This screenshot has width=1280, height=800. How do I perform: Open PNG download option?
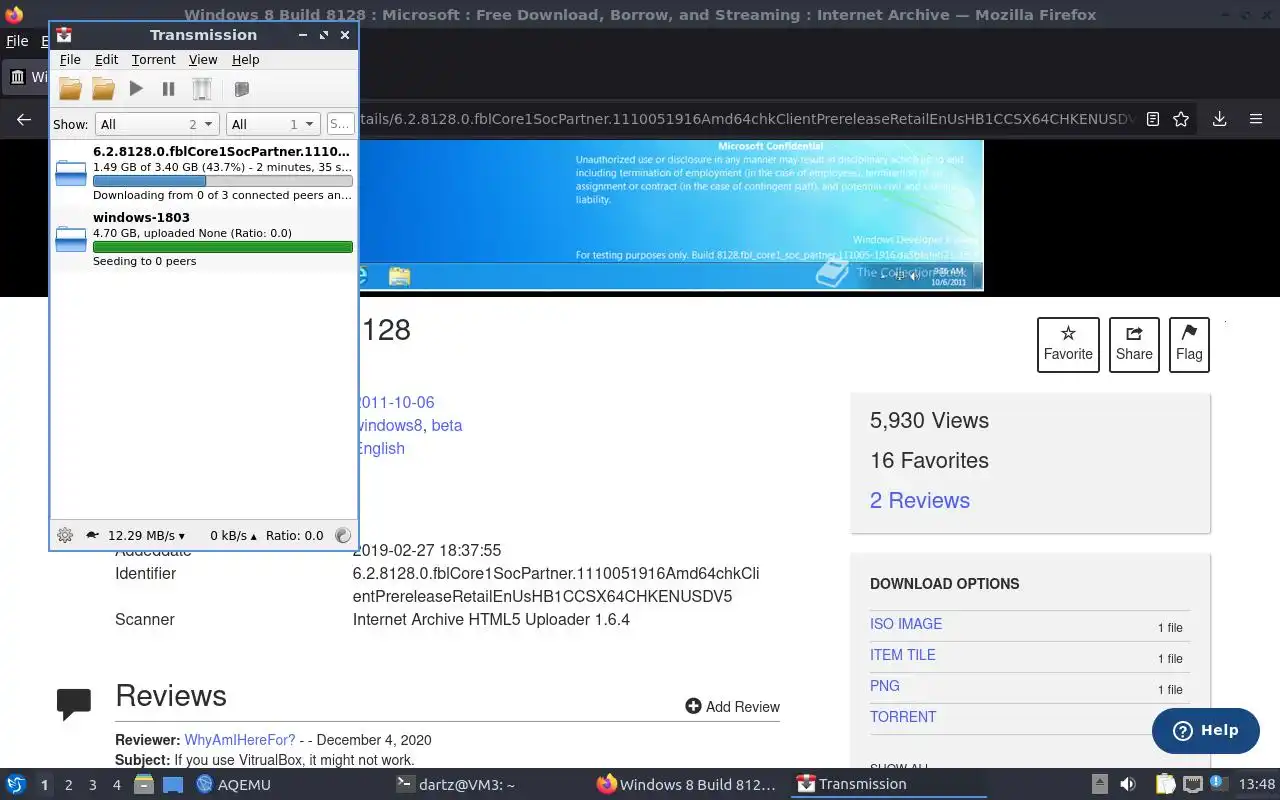[x=885, y=686]
